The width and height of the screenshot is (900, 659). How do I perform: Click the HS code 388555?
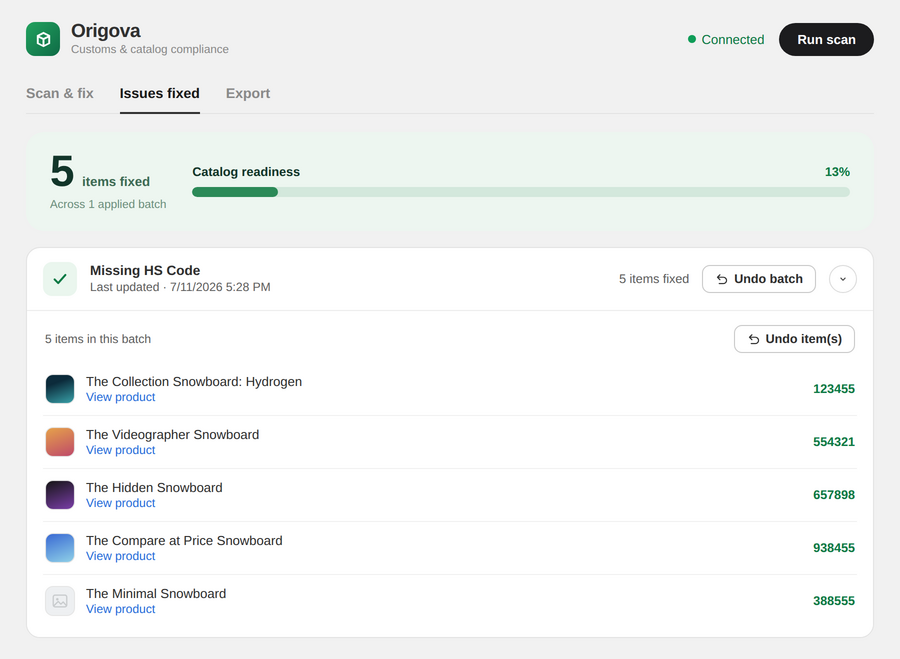point(833,601)
